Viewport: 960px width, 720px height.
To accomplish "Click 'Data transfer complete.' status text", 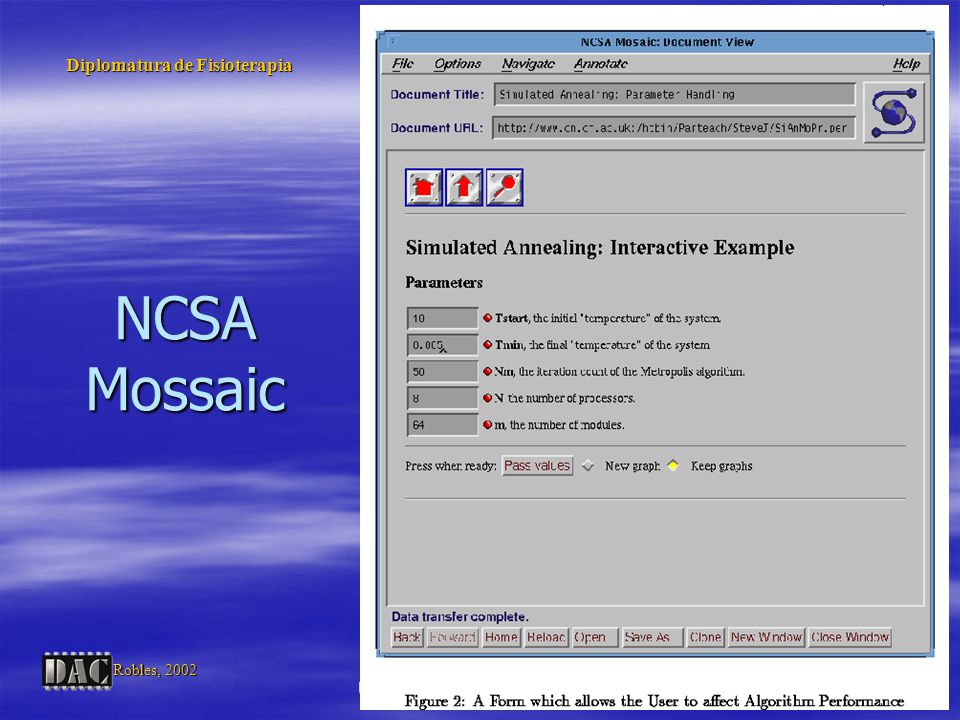I will coord(460,617).
